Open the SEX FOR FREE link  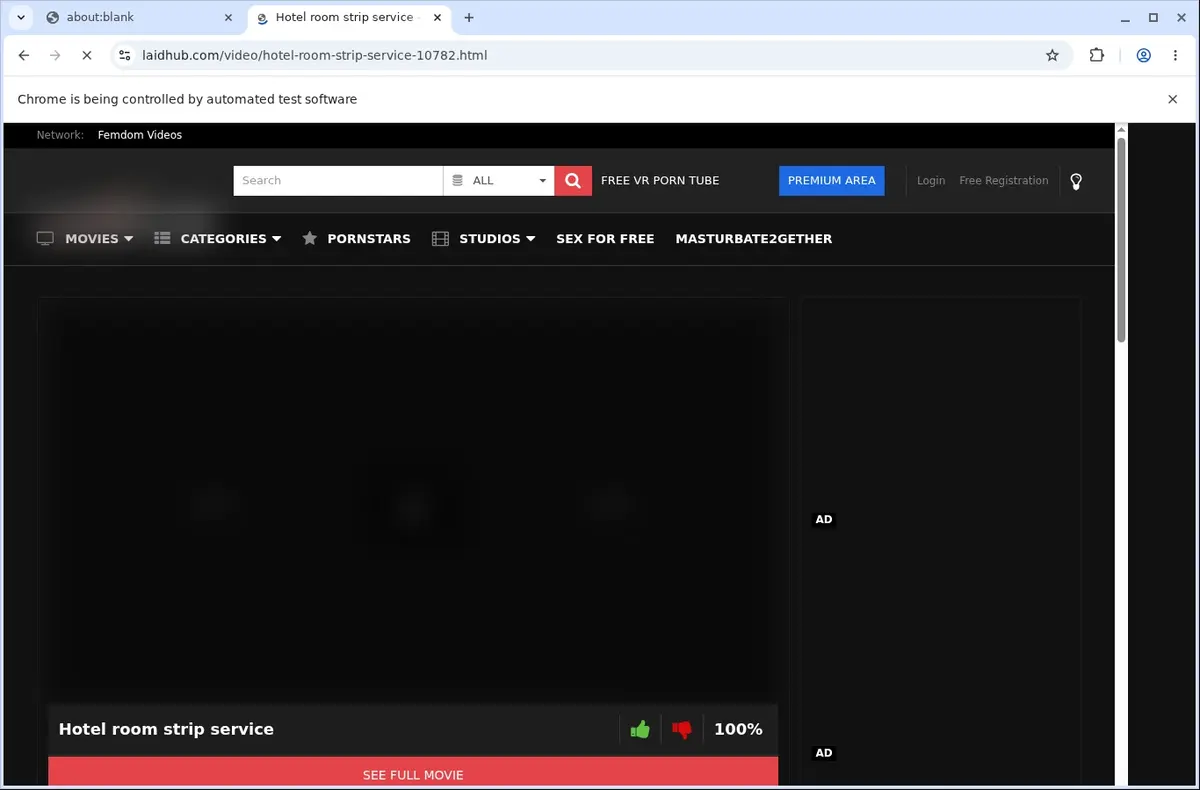click(x=605, y=239)
